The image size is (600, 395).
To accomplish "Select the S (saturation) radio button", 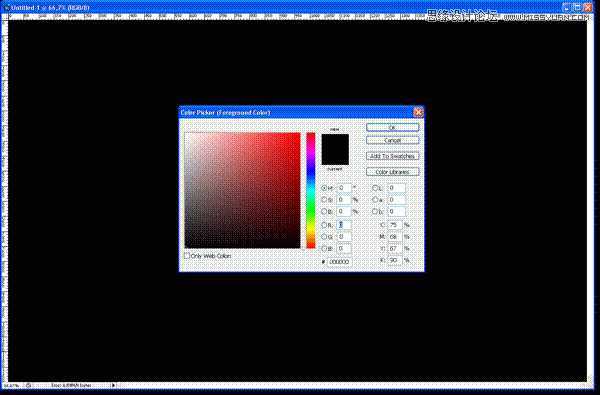I will (x=324, y=199).
